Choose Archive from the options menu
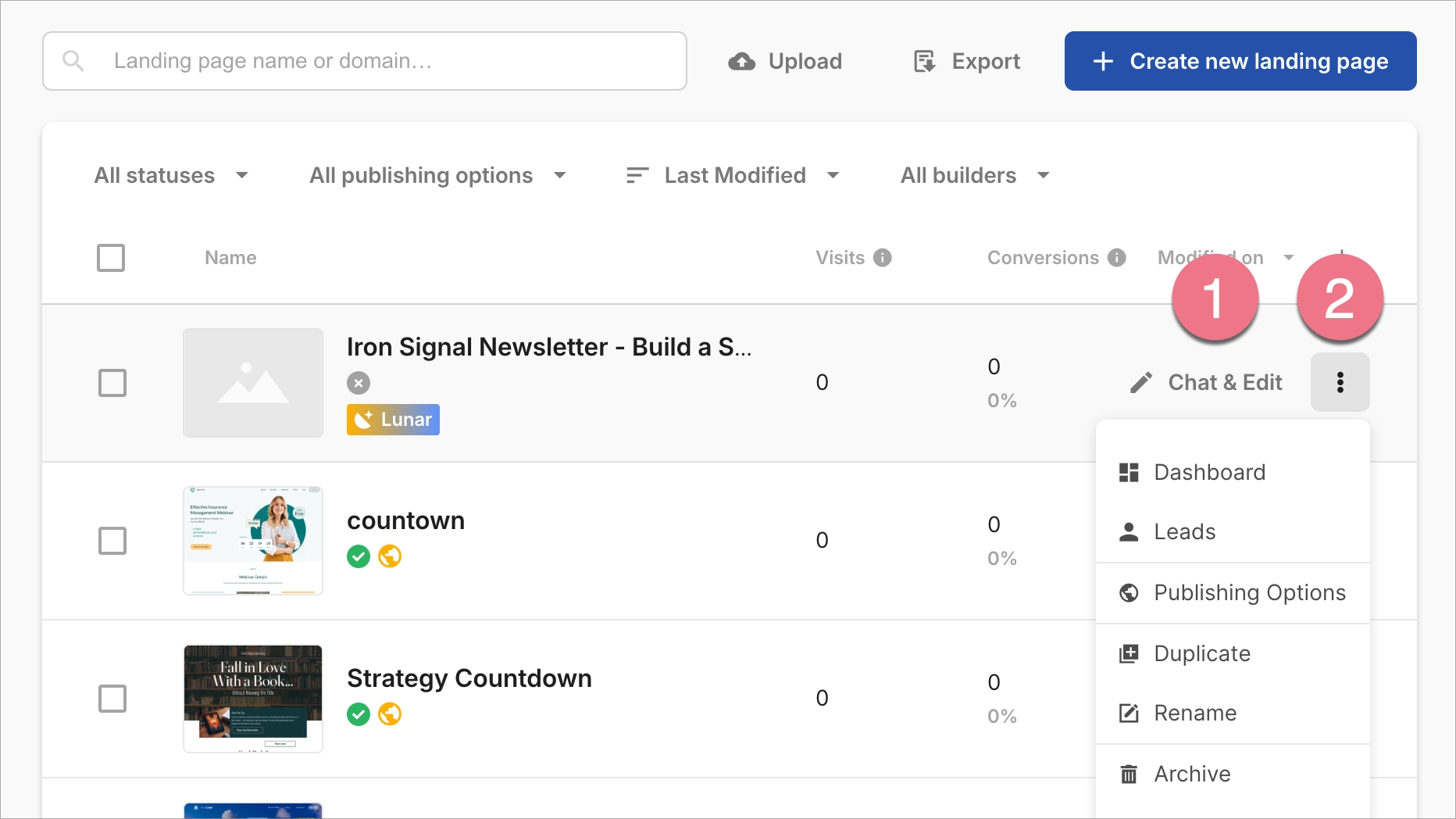1456x819 pixels. point(1233,774)
